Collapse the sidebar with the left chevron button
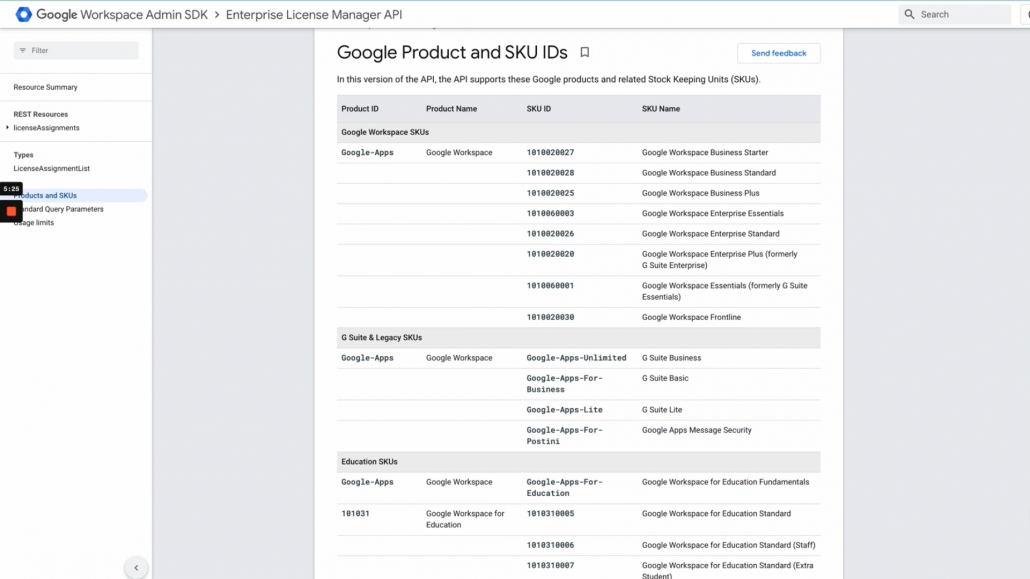 tap(136, 568)
